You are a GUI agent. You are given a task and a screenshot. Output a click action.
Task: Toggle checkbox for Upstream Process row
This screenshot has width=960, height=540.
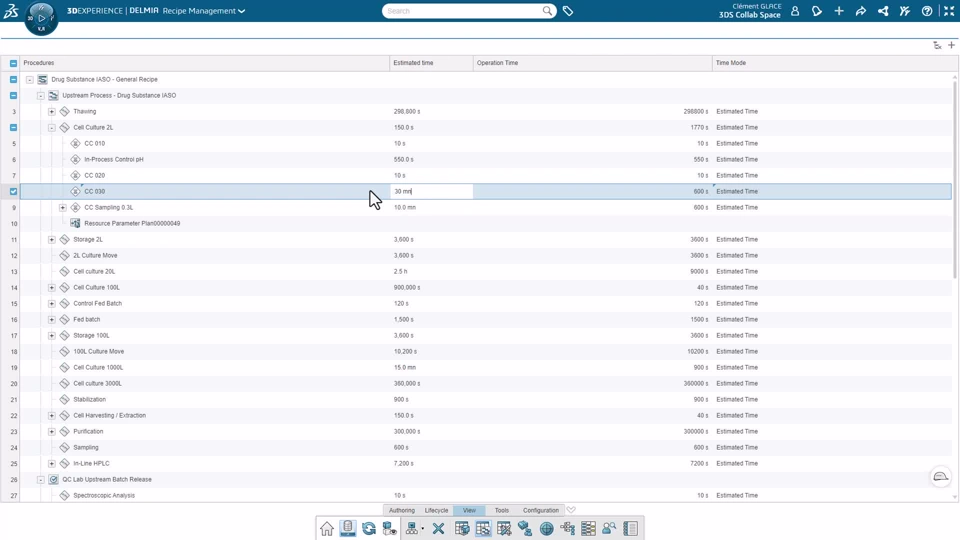(13, 96)
